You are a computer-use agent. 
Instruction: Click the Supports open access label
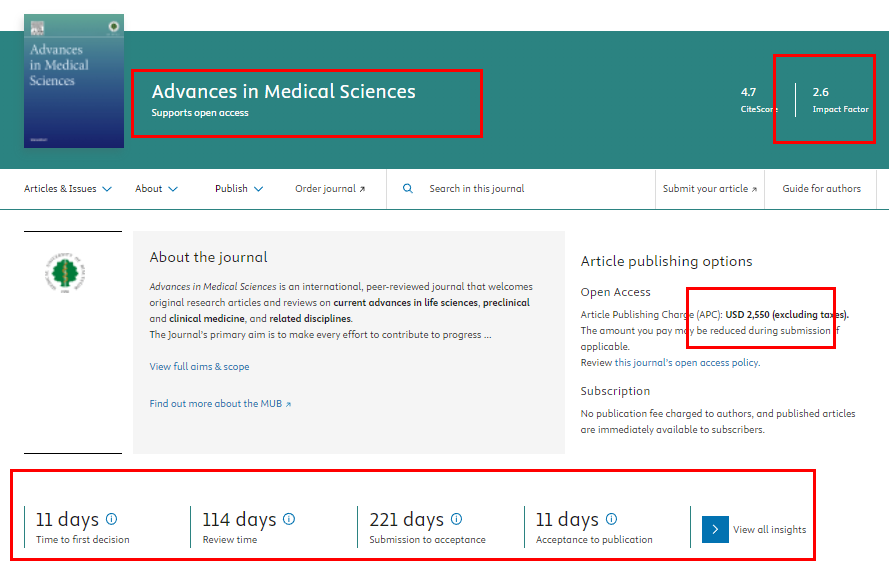[x=200, y=113]
